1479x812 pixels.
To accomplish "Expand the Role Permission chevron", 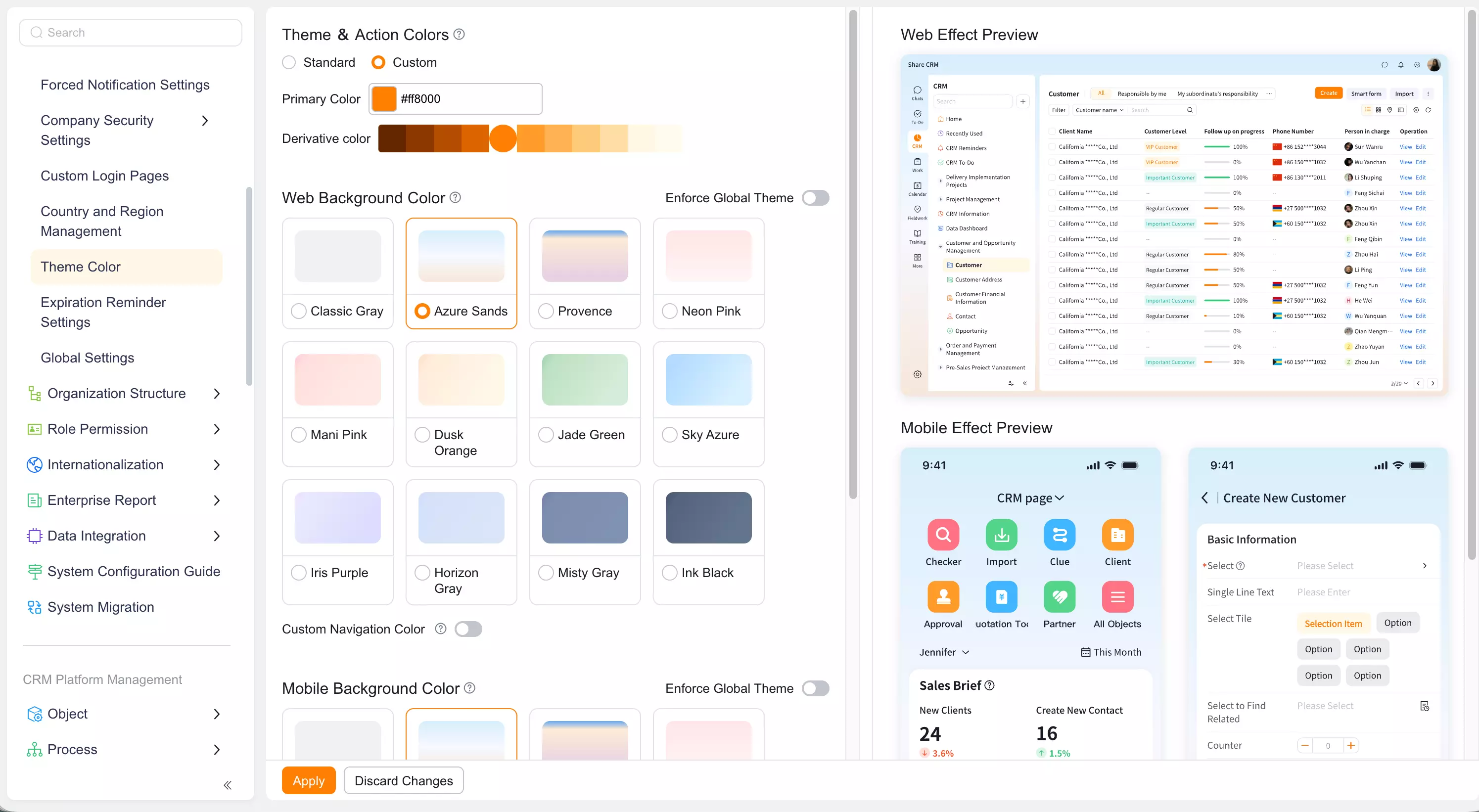I will click(217, 429).
